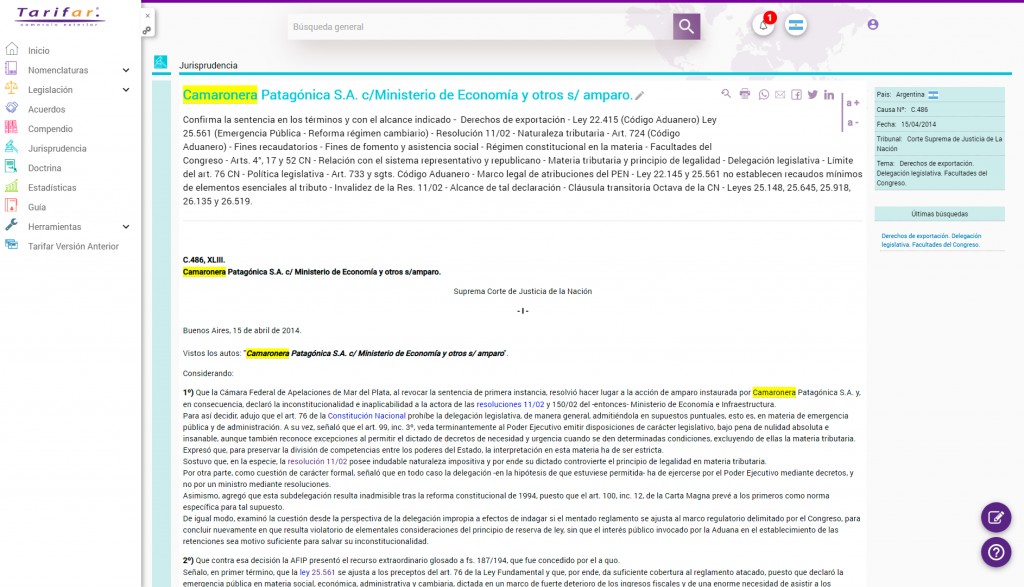Share the ruling by email icon
The width and height of the screenshot is (1024, 587).
pyautogui.click(x=780, y=95)
